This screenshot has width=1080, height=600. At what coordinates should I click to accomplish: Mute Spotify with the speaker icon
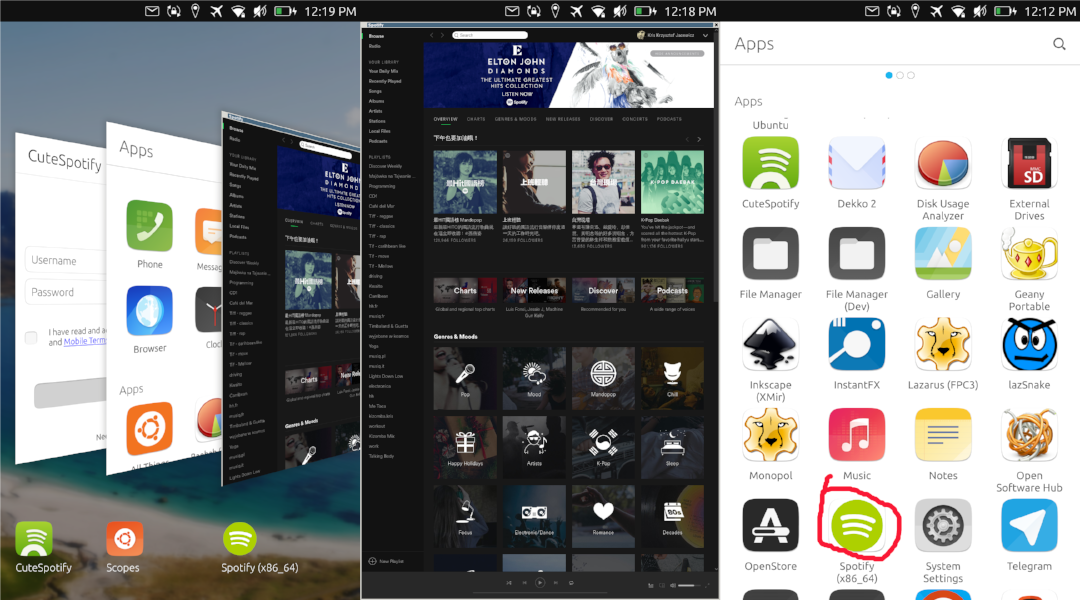point(673,586)
